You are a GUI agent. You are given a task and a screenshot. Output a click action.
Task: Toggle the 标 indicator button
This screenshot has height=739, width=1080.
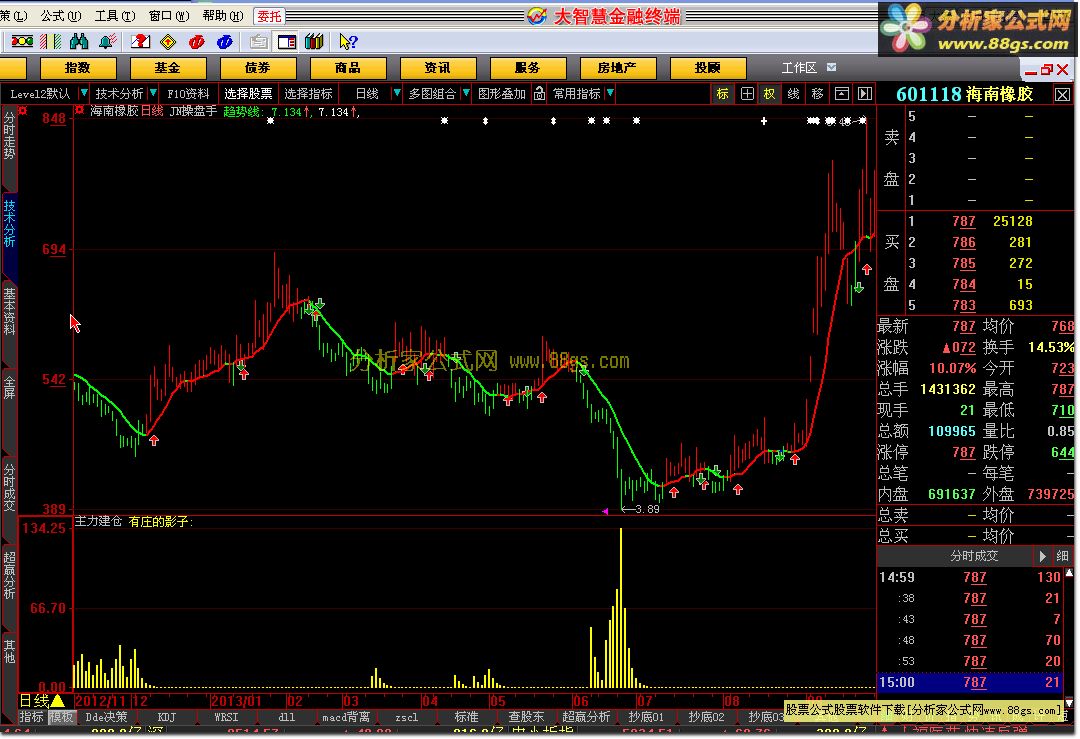[x=723, y=94]
